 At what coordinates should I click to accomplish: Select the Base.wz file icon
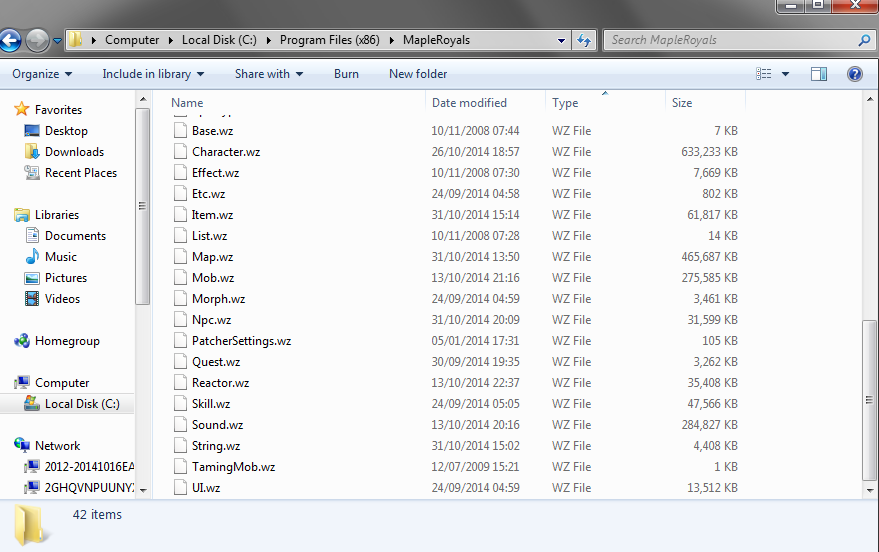(x=180, y=131)
